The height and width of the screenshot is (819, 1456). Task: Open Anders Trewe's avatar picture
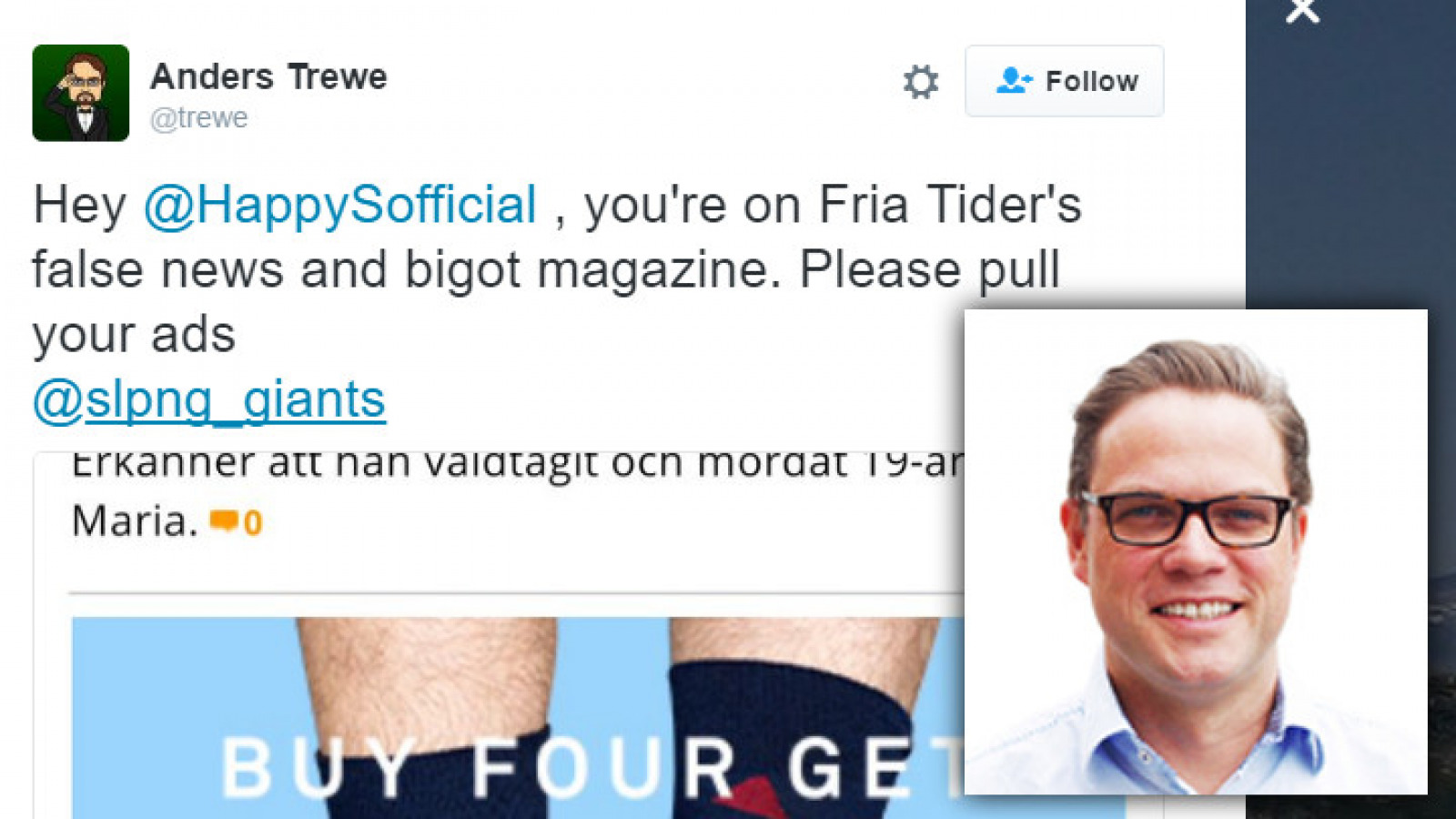click(x=81, y=93)
